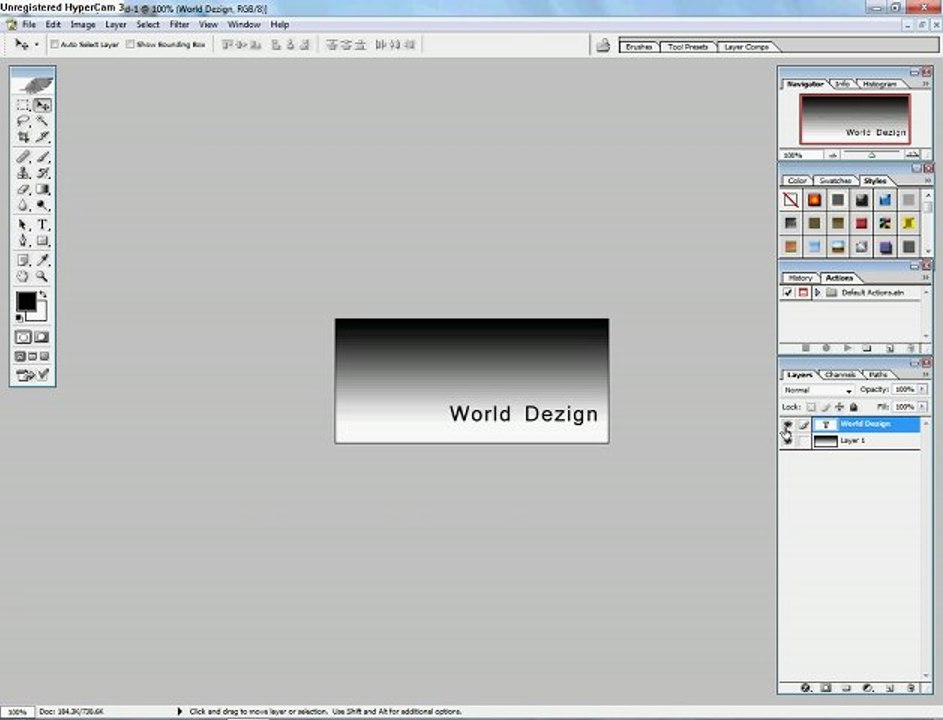
Task: Open the Fill slider arrow
Action: pyautogui.click(x=923, y=407)
